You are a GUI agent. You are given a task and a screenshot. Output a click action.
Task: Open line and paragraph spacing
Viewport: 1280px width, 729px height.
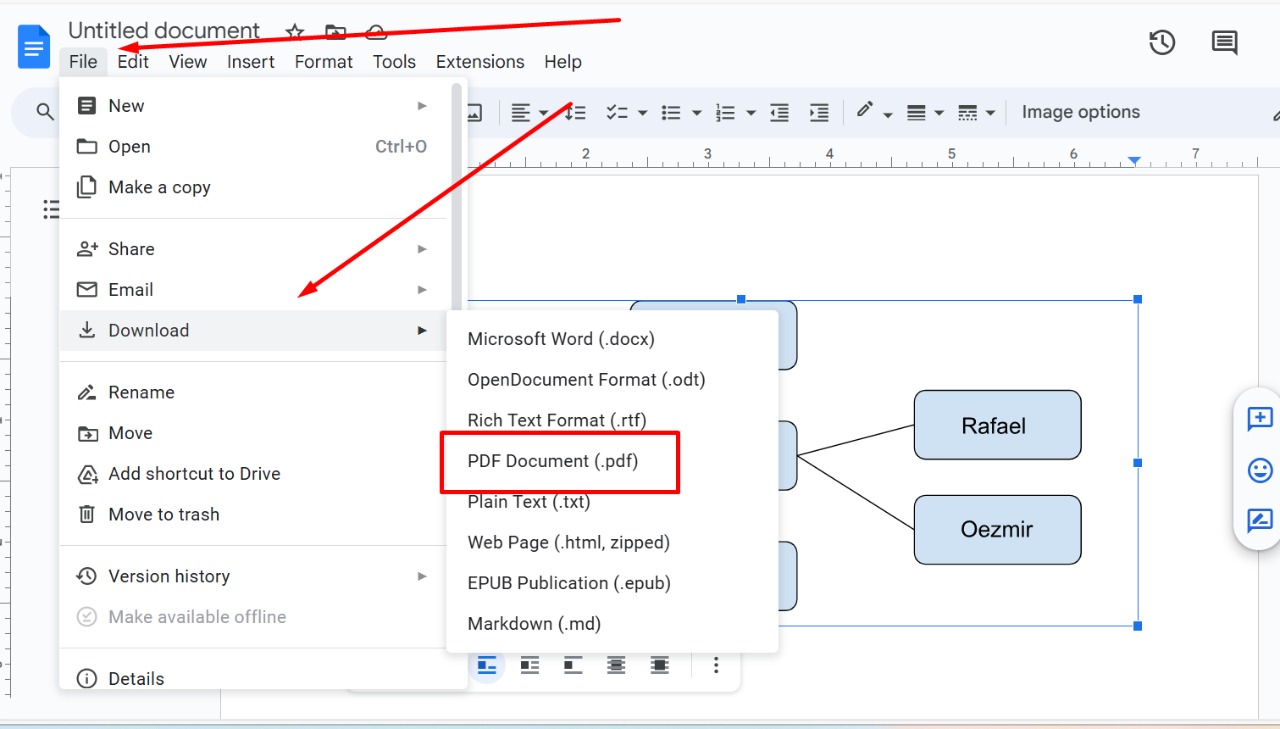[575, 113]
